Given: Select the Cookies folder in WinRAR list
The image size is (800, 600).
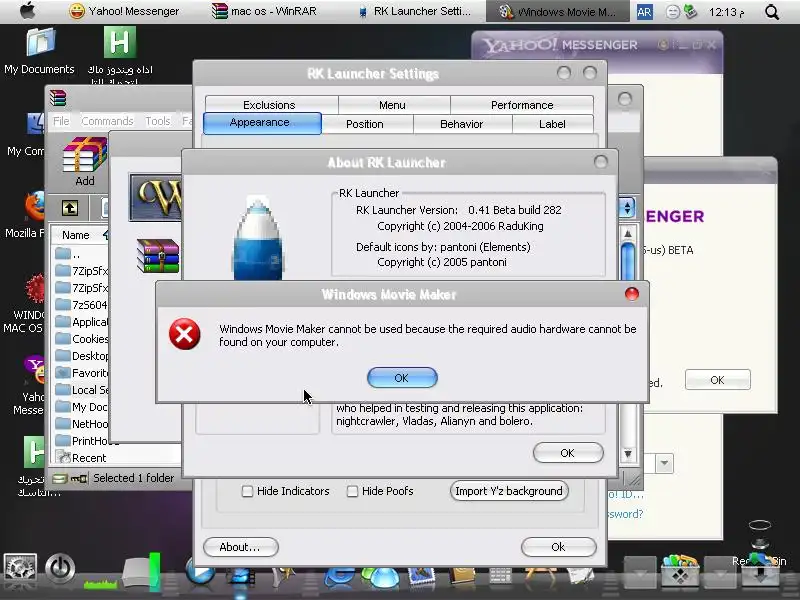Looking at the screenshot, I should [82, 339].
